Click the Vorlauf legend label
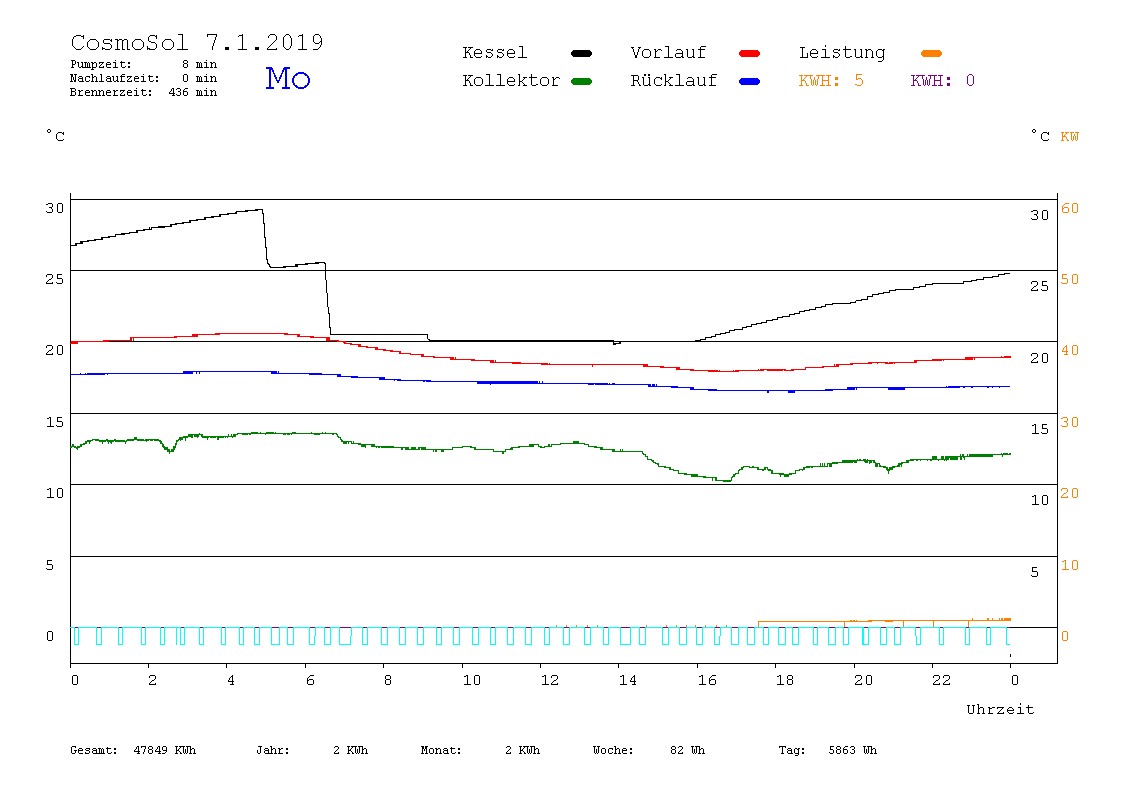The height and width of the screenshot is (812, 1148). pyautogui.click(x=668, y=53)
